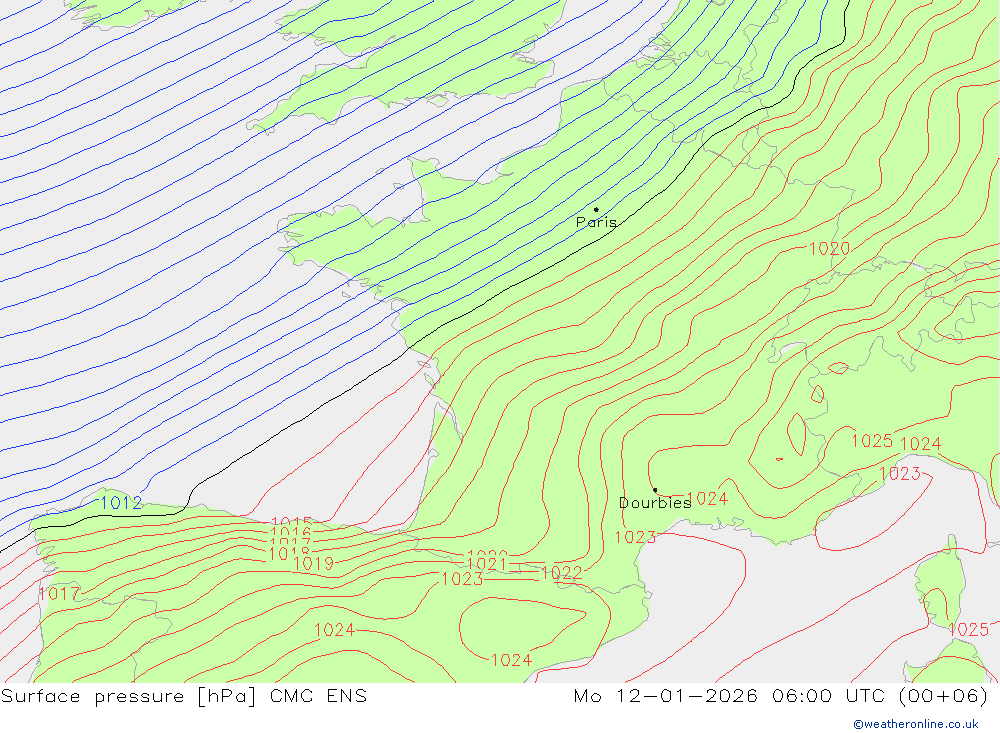The height and width of the screenshot is (733, 1000).
Task: Click the 1017 label on the Atlantic coast
Action: [59, 594]
